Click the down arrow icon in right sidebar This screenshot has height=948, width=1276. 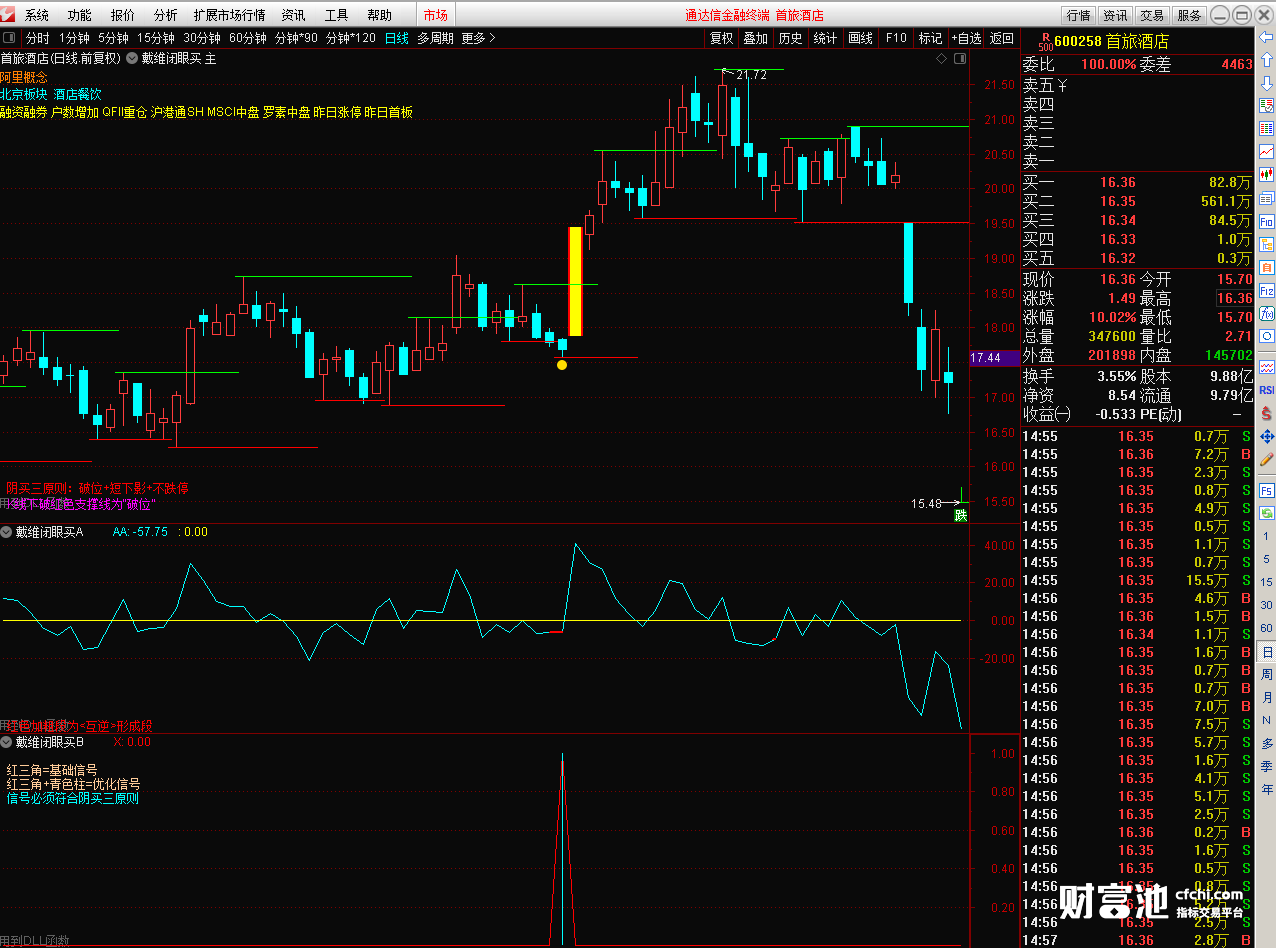[x=1266, y=83]
